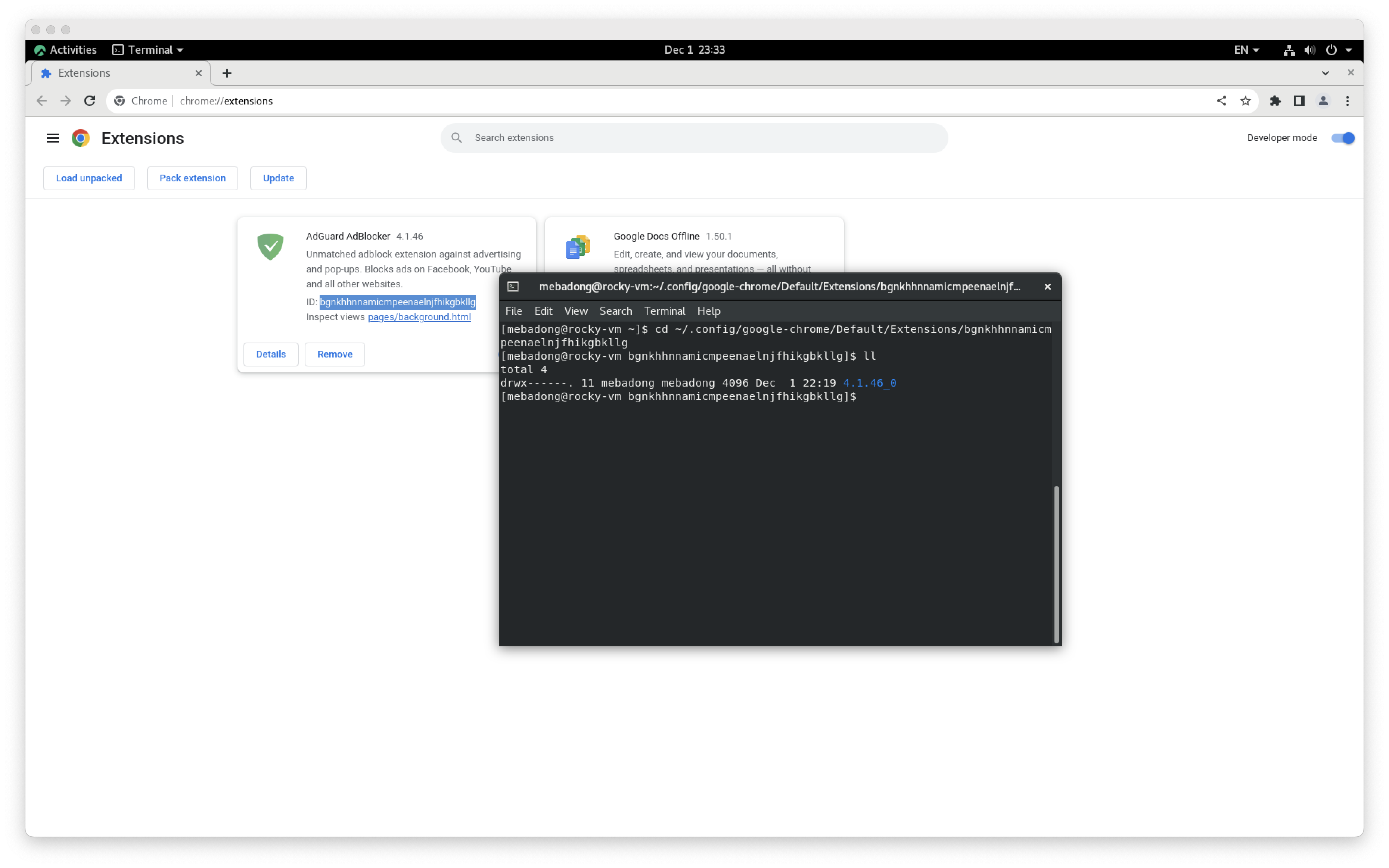Click the Load unpacked button
Image resolution: width=1389 pixels, height=868 pixels.
[x=89, y=178]
